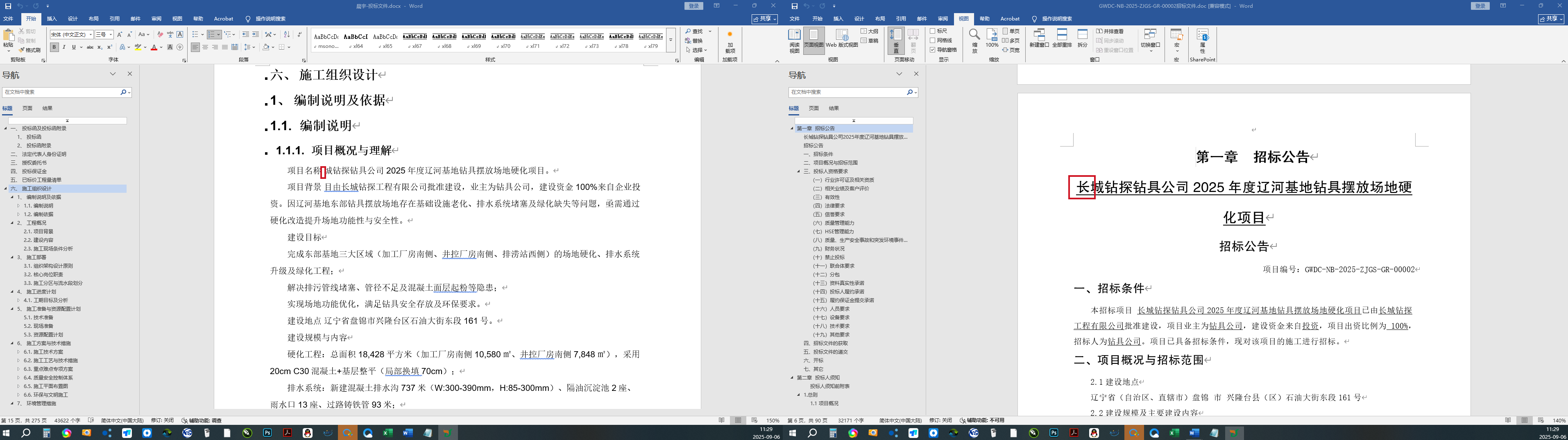This screenshot has width=1568, height=440.
Task: Open SharePoint Properties (属性) in right ribbon
Action: tap(1202, 41)
